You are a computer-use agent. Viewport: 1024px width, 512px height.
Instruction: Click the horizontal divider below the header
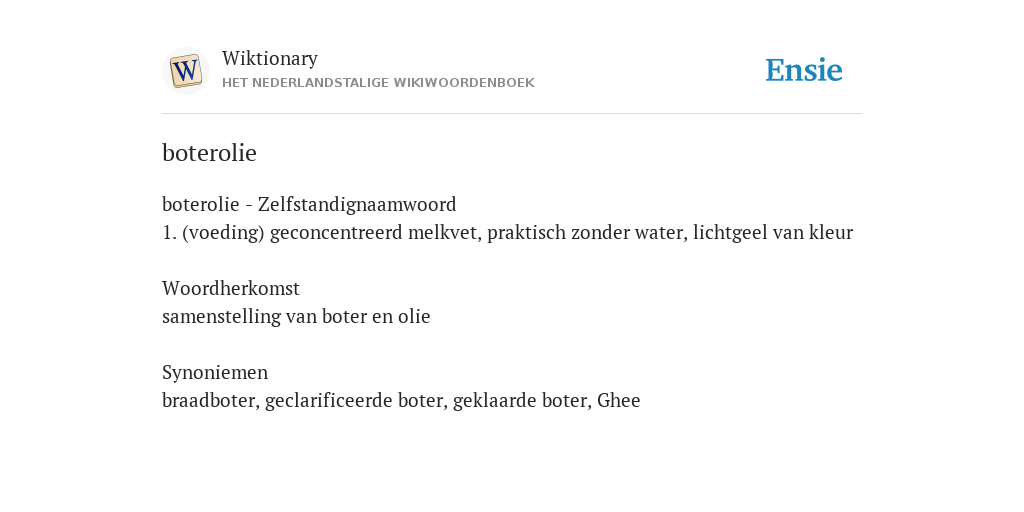[x=512, y=114]
